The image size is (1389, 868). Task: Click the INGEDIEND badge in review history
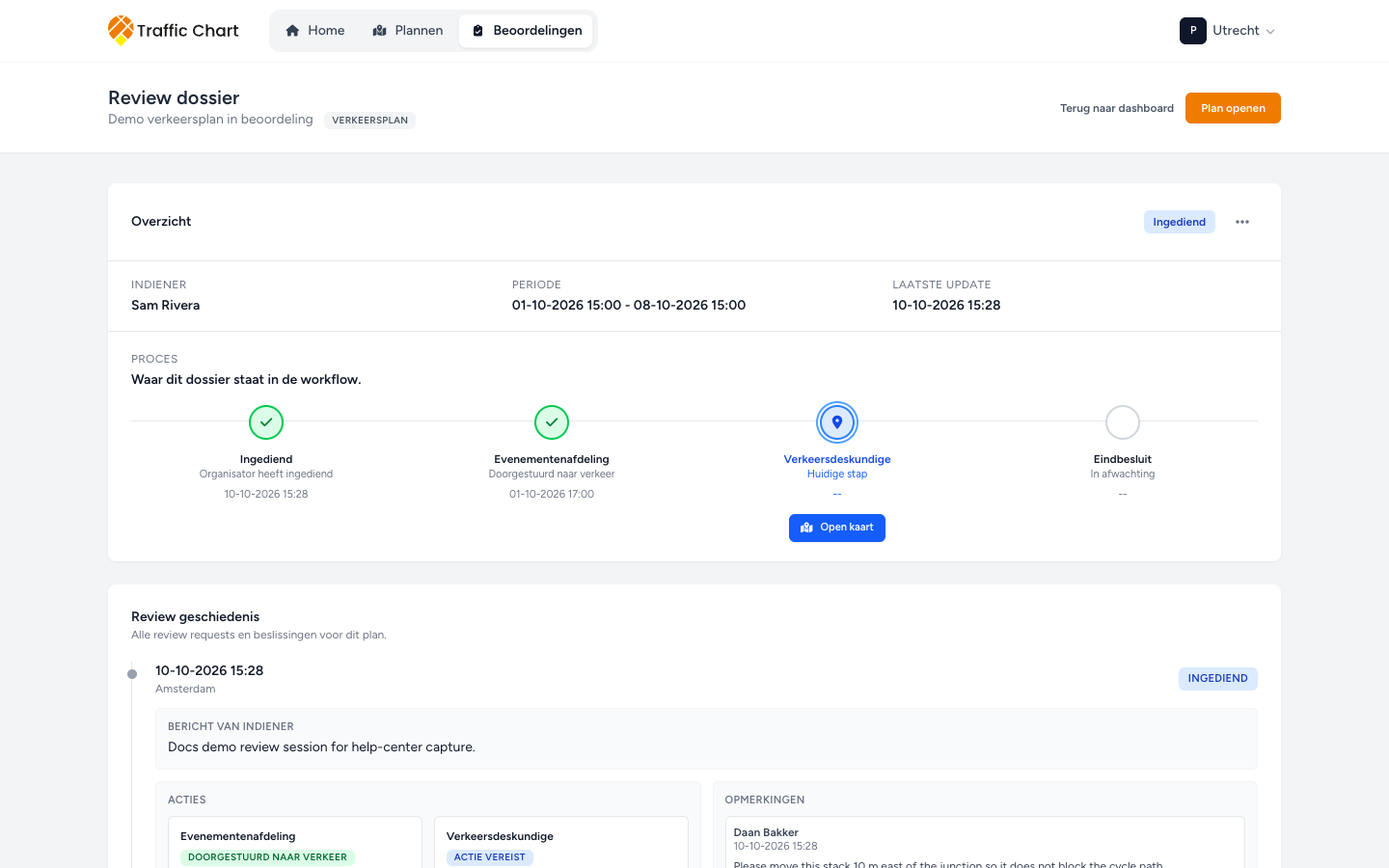[1218, 679]
